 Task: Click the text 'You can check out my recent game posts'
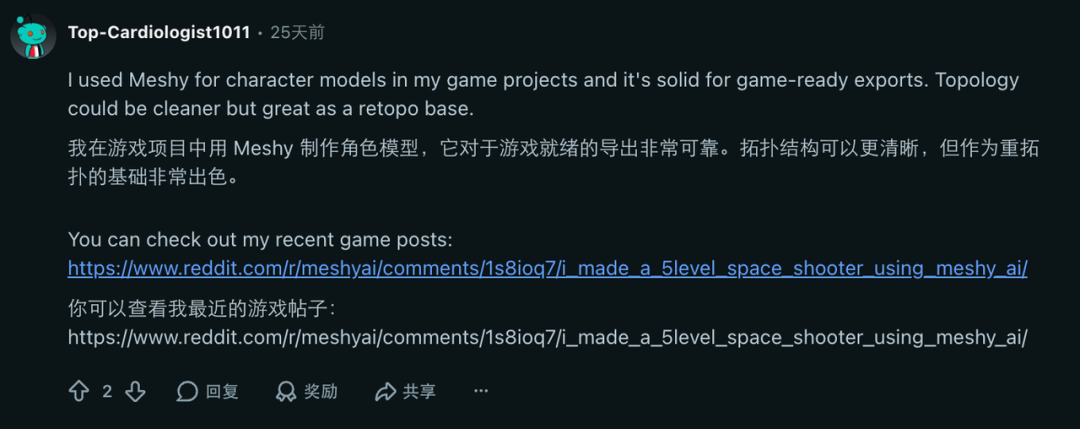(x=260, y=240)
